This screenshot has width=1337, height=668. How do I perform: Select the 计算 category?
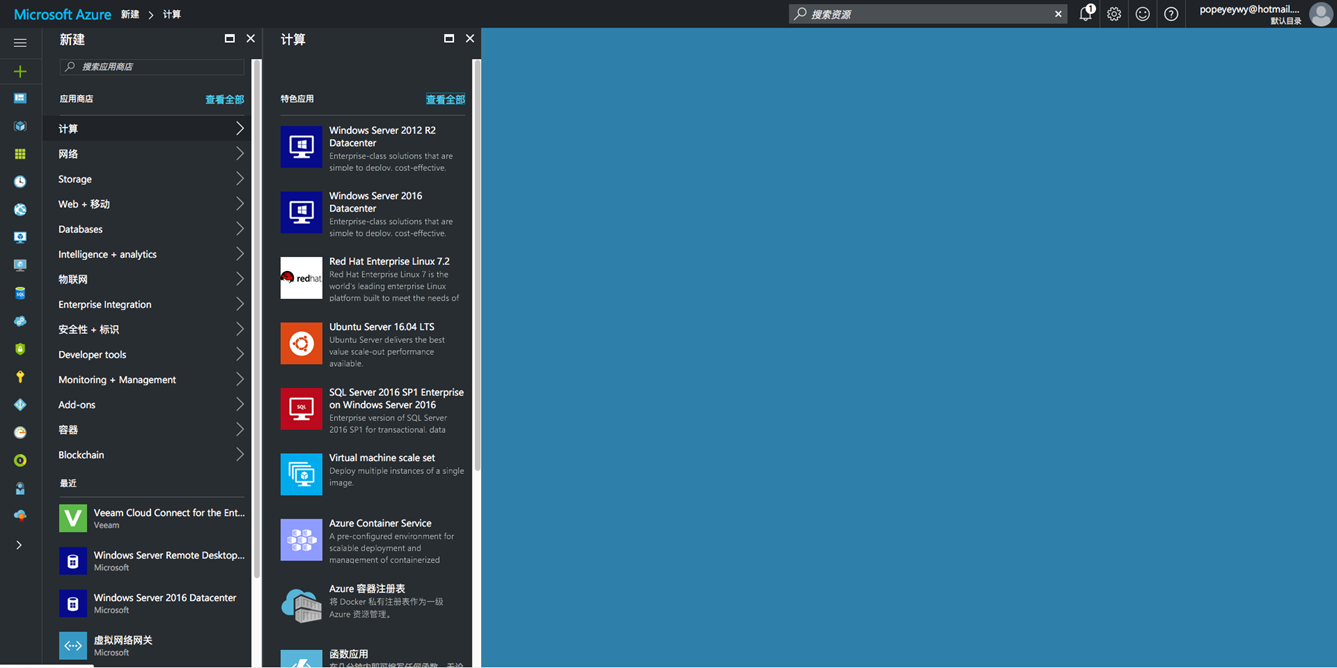[x=151, y=129]
